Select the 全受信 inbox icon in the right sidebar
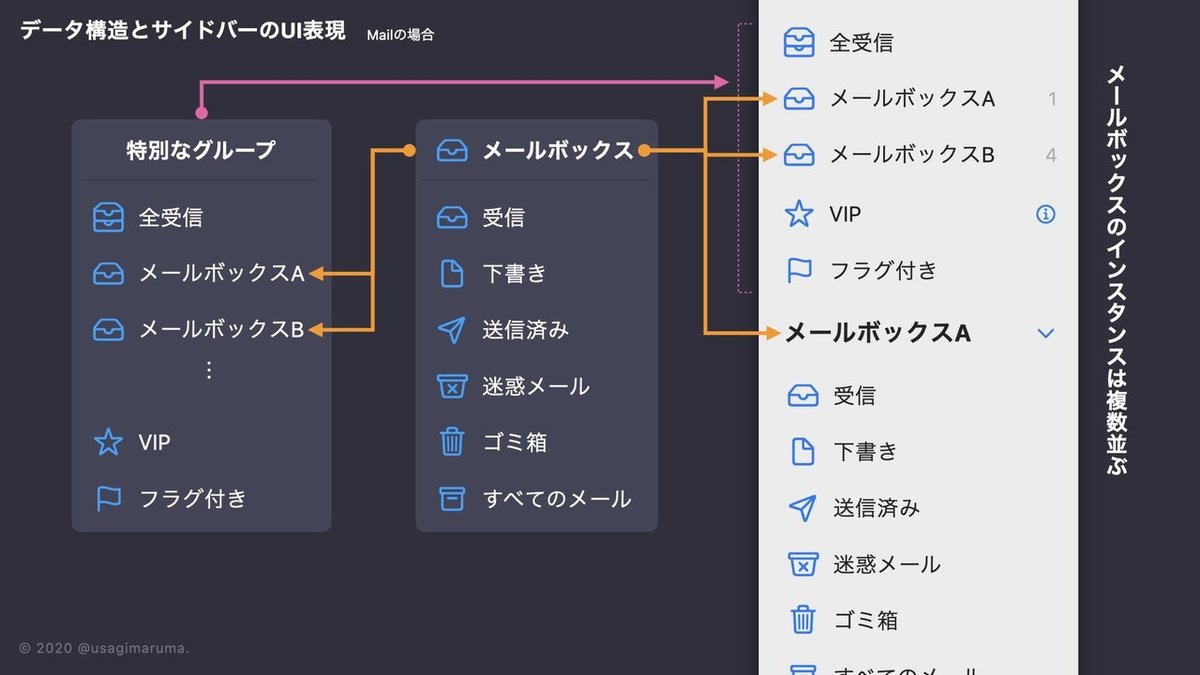 click(x=800, y=42)
